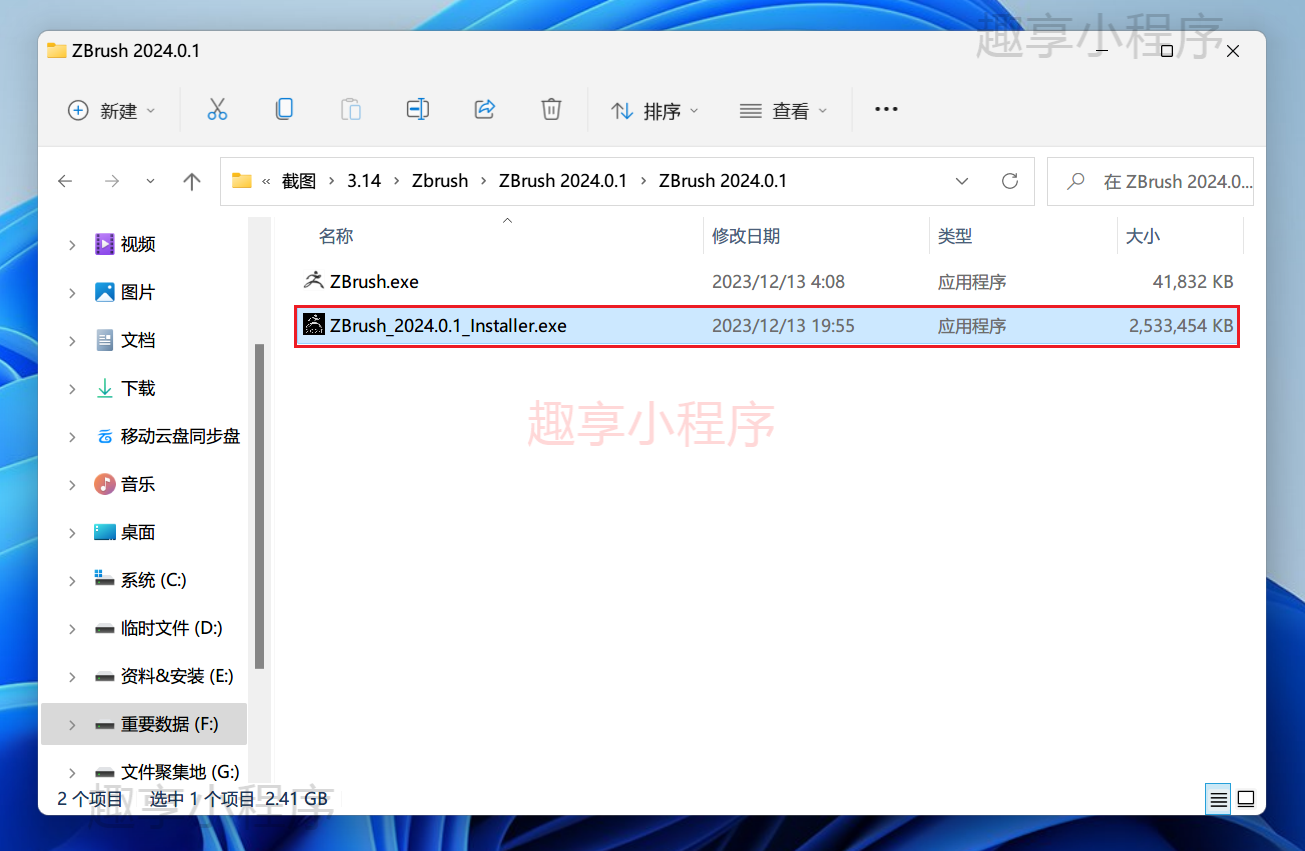Click the navigation pane scrollbar

[259, 506]
